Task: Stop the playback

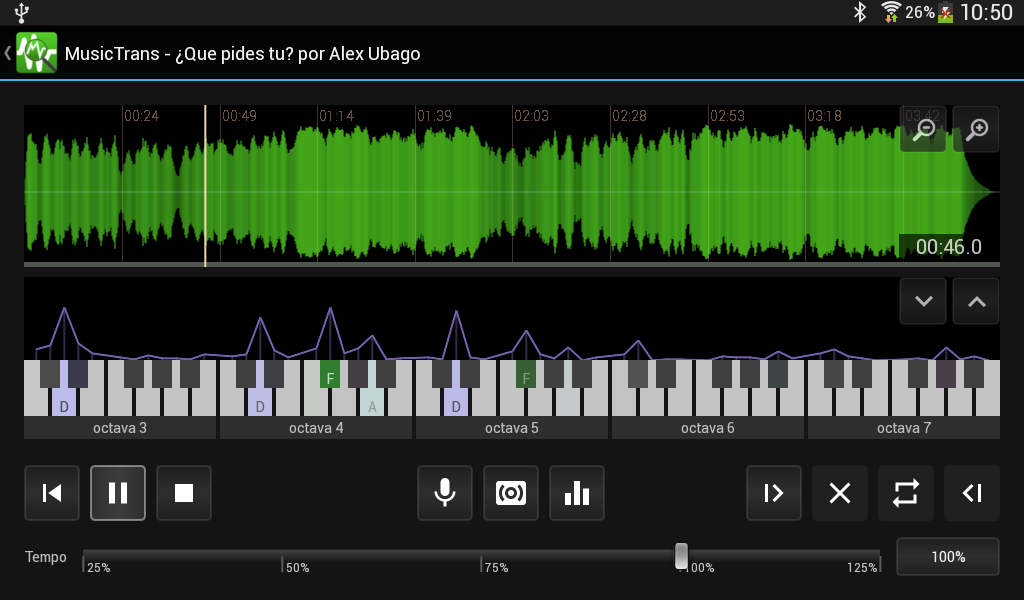Action: [184, 493]
